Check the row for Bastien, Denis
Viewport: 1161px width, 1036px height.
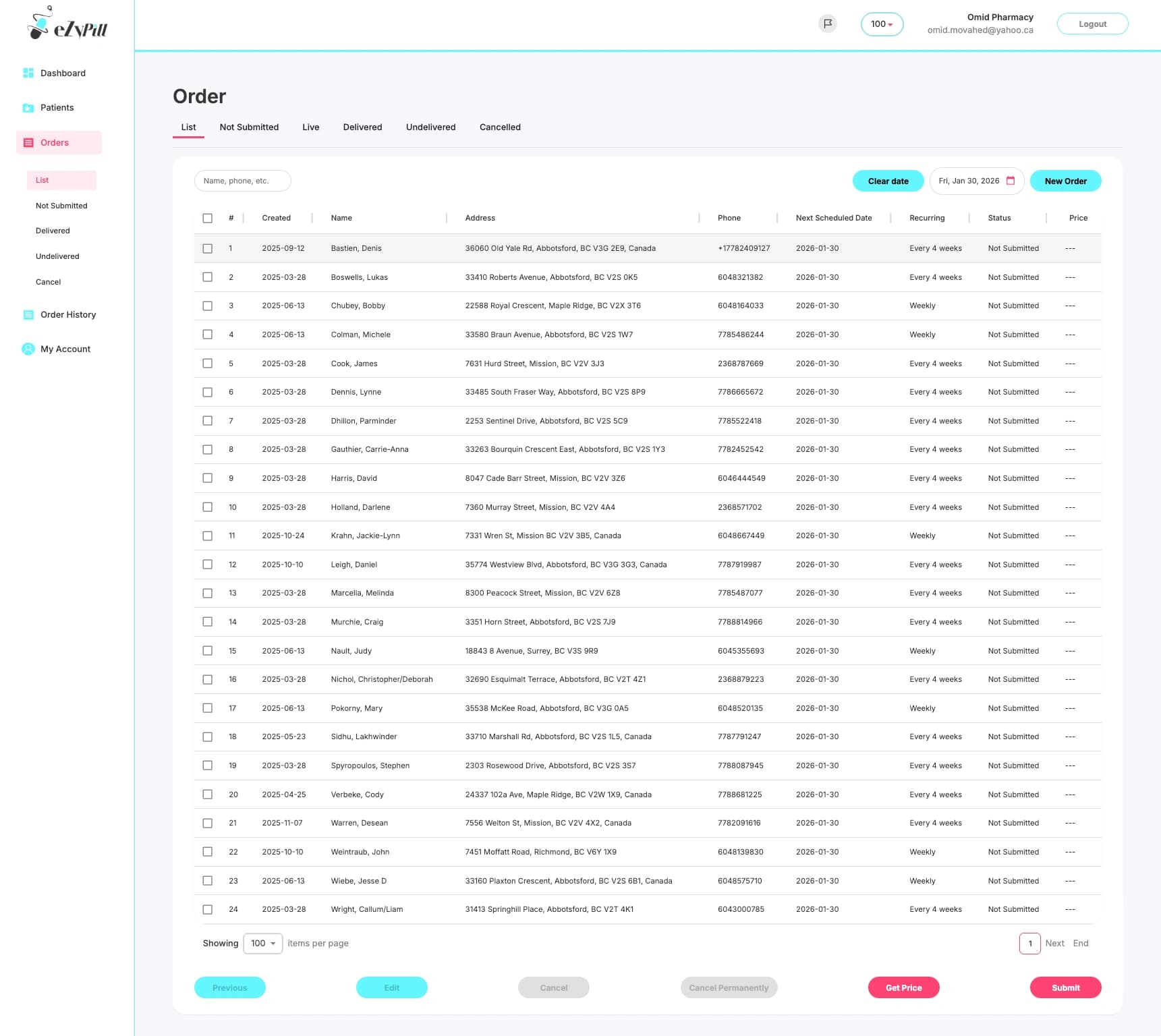pos(207,248)
